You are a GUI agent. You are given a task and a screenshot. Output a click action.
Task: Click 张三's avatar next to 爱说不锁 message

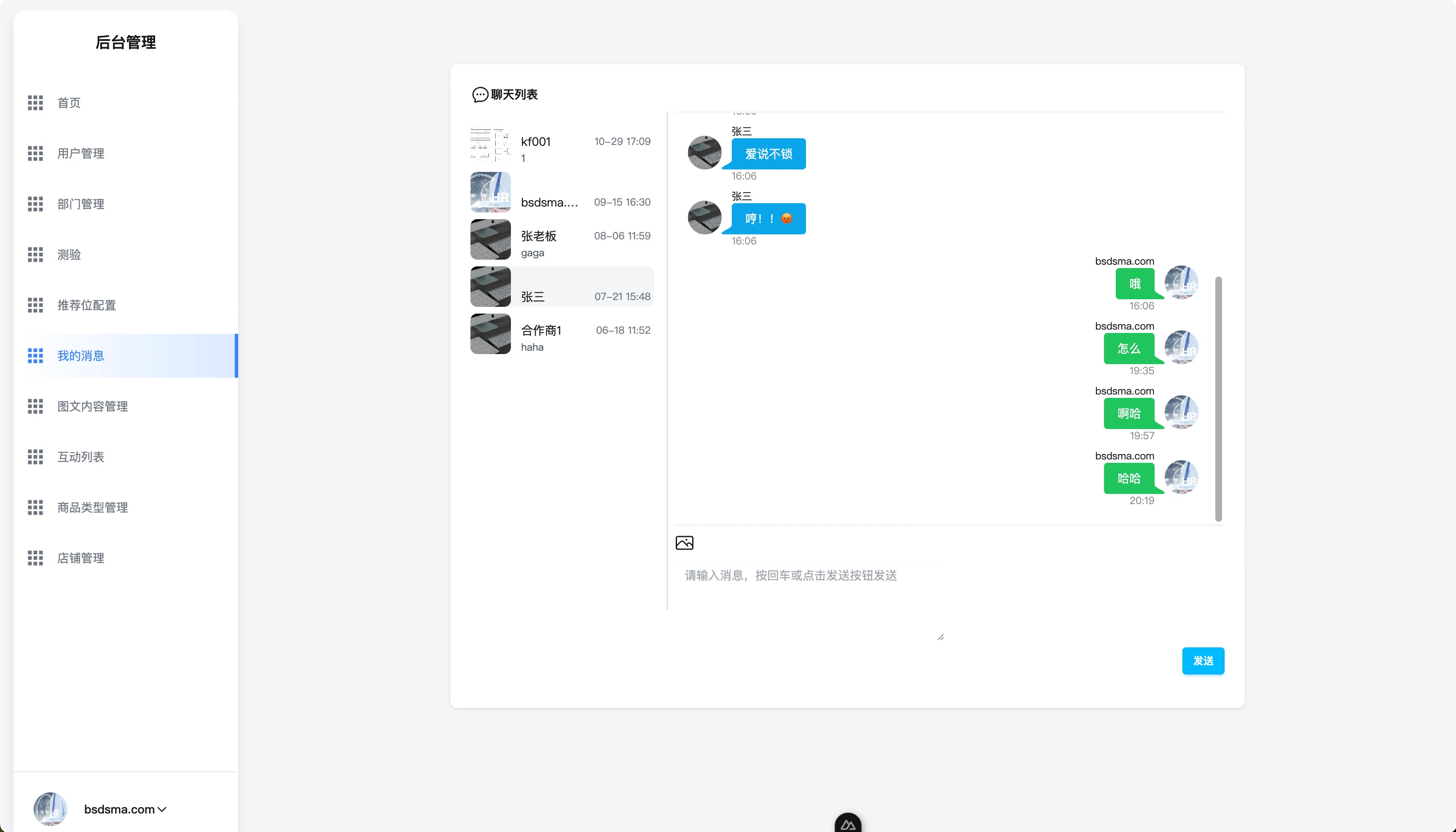704,153
